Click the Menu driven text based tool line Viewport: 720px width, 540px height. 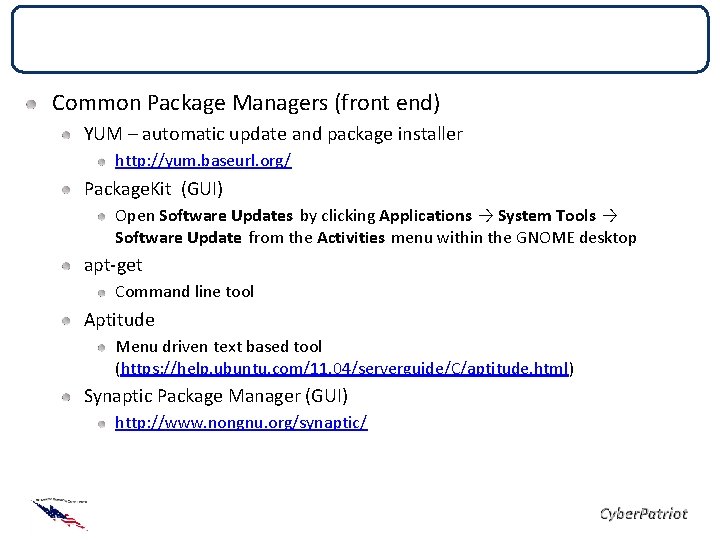pyautogui.click(x=219, y=346)
